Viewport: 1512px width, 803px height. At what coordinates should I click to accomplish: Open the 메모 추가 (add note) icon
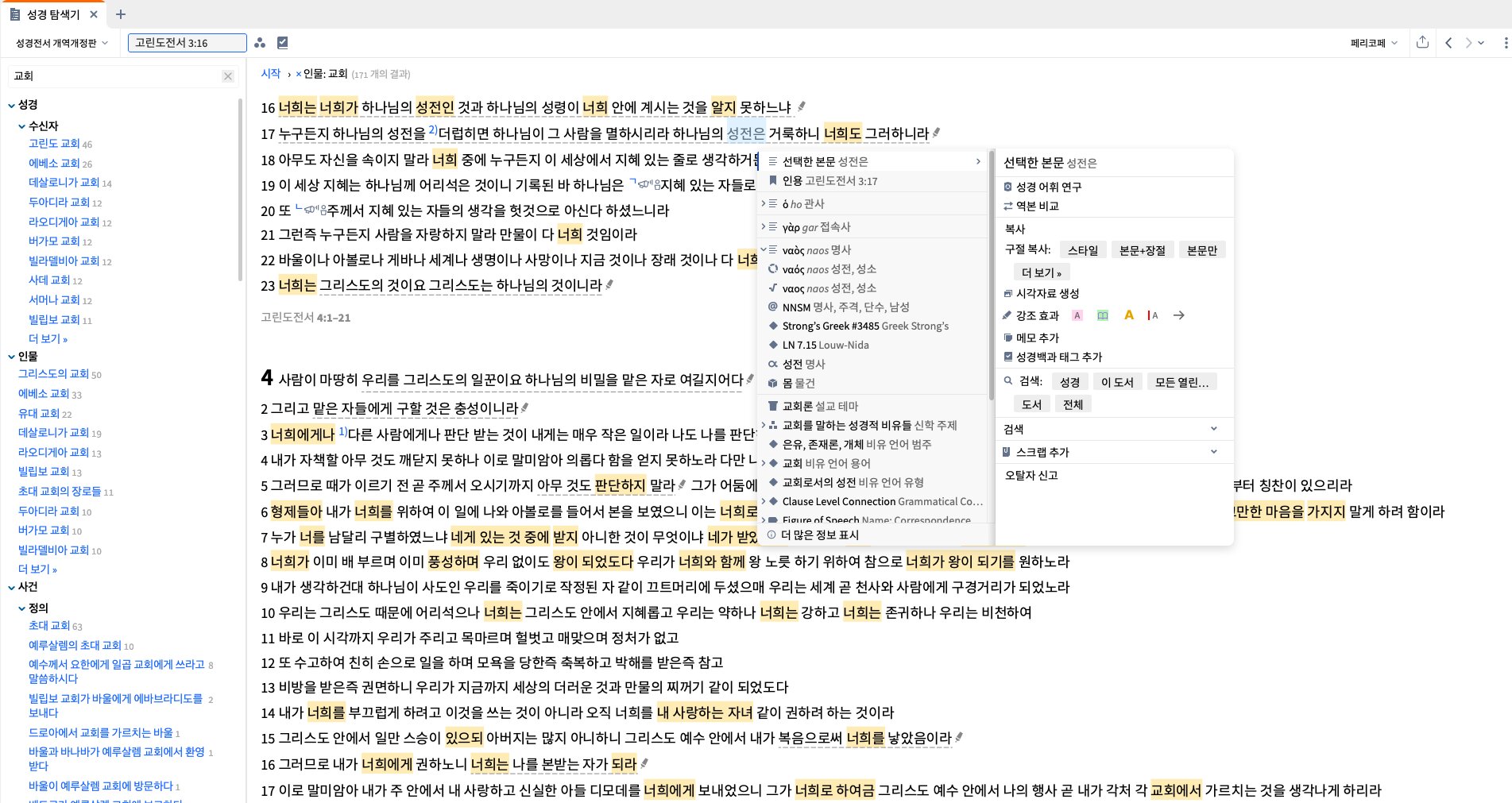[1010, 337]
